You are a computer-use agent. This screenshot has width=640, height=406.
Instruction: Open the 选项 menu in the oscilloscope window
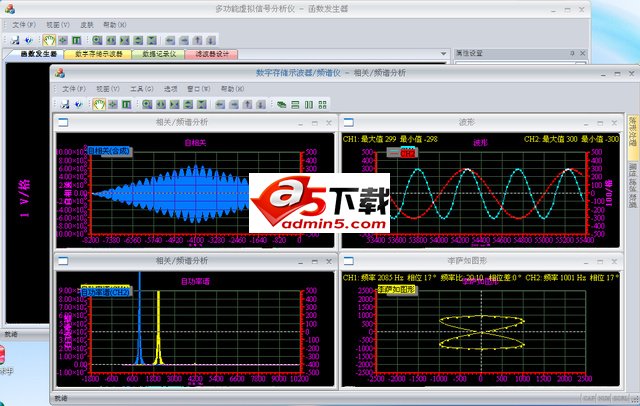pos(171,88)
